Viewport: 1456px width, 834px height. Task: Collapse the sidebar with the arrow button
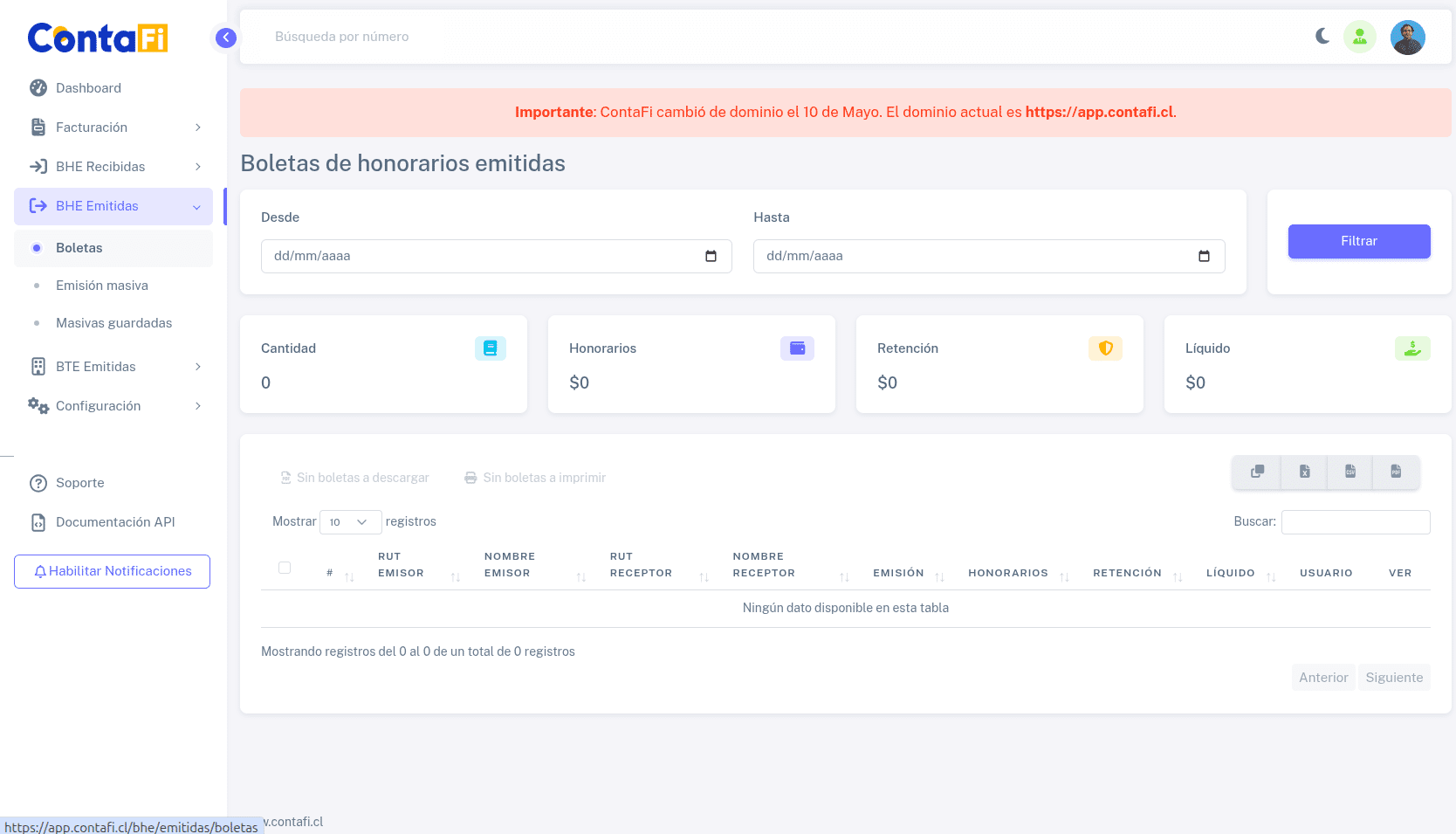225,38
